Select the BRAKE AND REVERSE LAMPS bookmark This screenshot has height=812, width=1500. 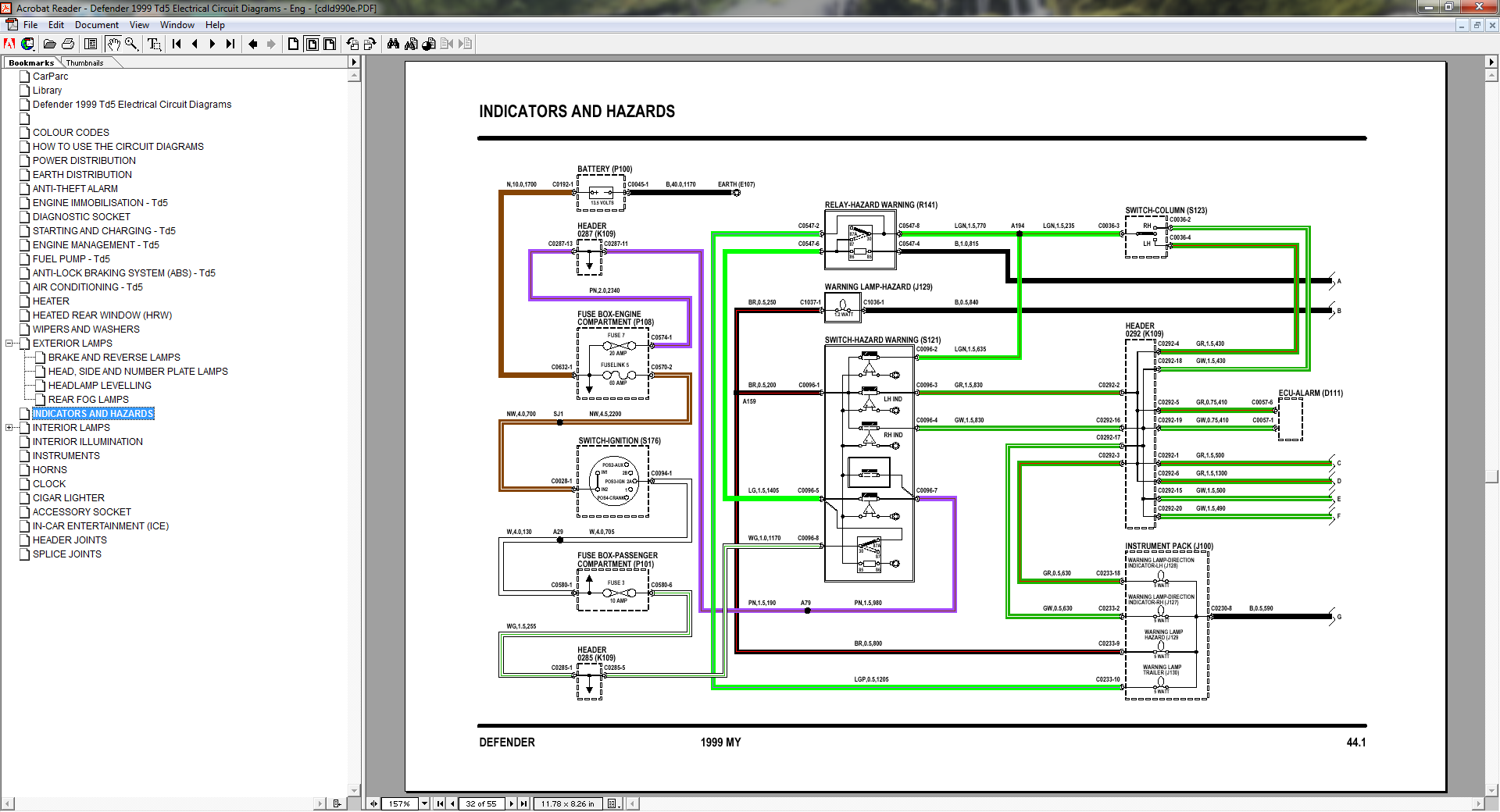coord(114,358)
